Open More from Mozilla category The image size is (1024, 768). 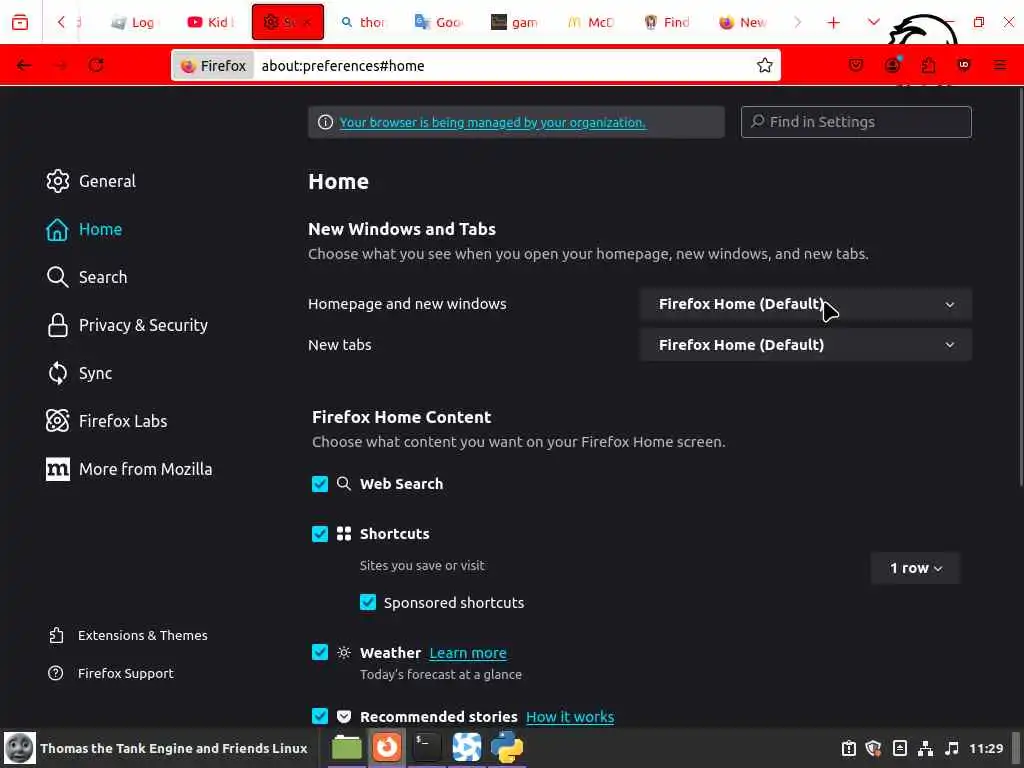(129, 469)
